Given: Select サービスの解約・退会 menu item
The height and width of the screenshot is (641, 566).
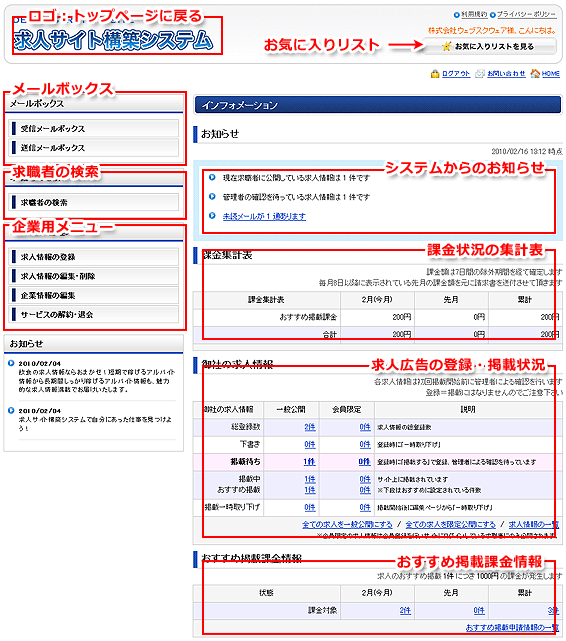Looking at the screenshot, I should (94, 314).
